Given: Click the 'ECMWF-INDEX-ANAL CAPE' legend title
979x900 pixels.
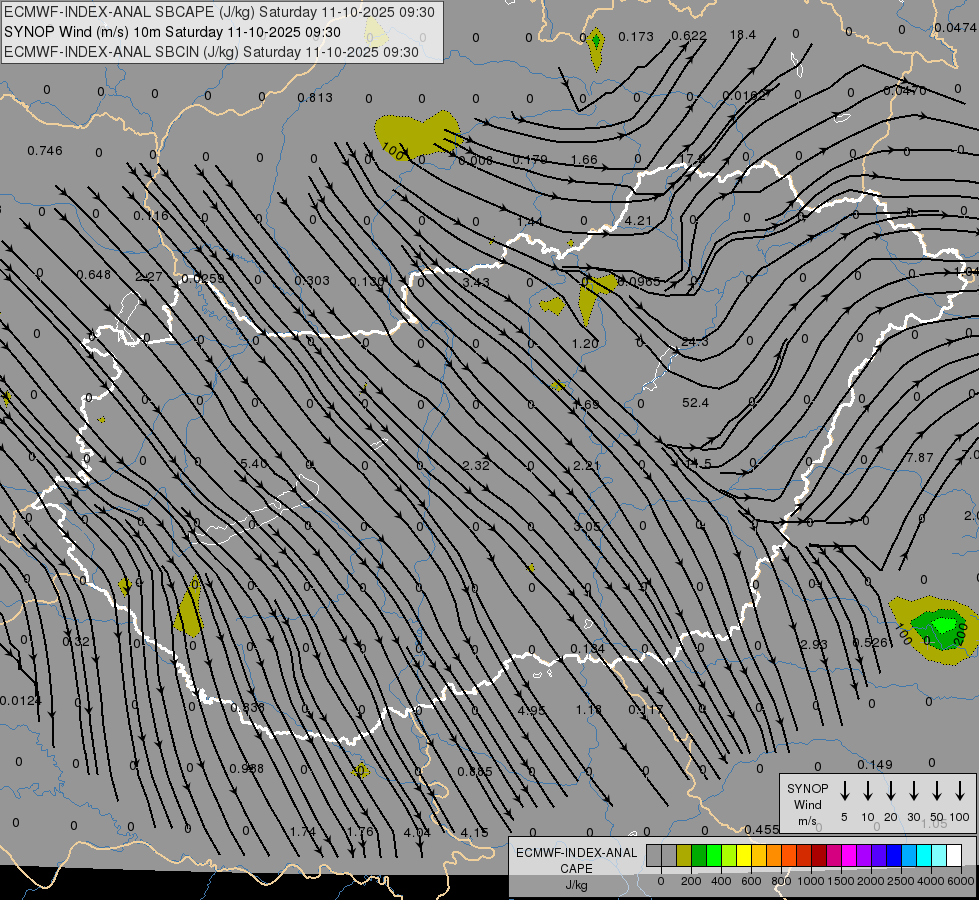Looking at the screenshot, I should tap(576, 860).
